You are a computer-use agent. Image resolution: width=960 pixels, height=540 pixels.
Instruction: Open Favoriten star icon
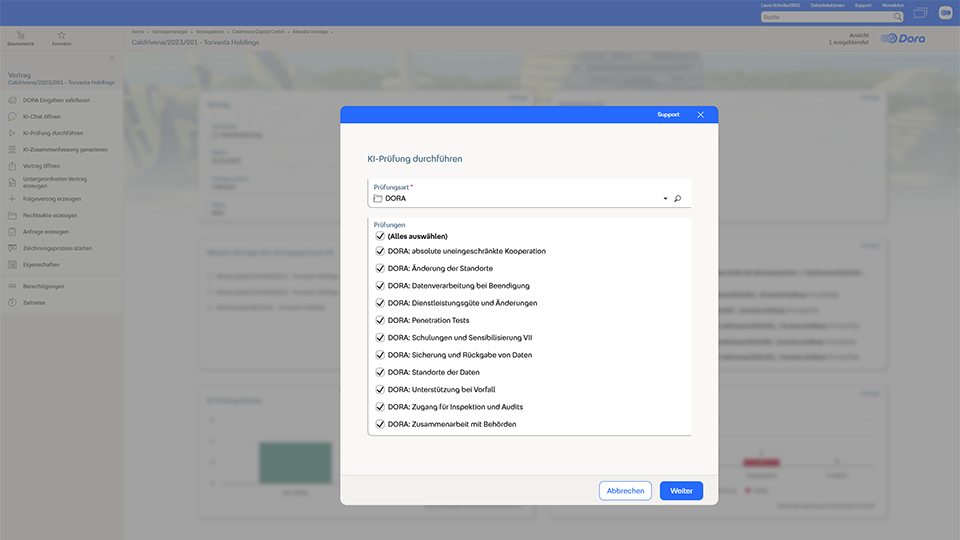(61, 38)
